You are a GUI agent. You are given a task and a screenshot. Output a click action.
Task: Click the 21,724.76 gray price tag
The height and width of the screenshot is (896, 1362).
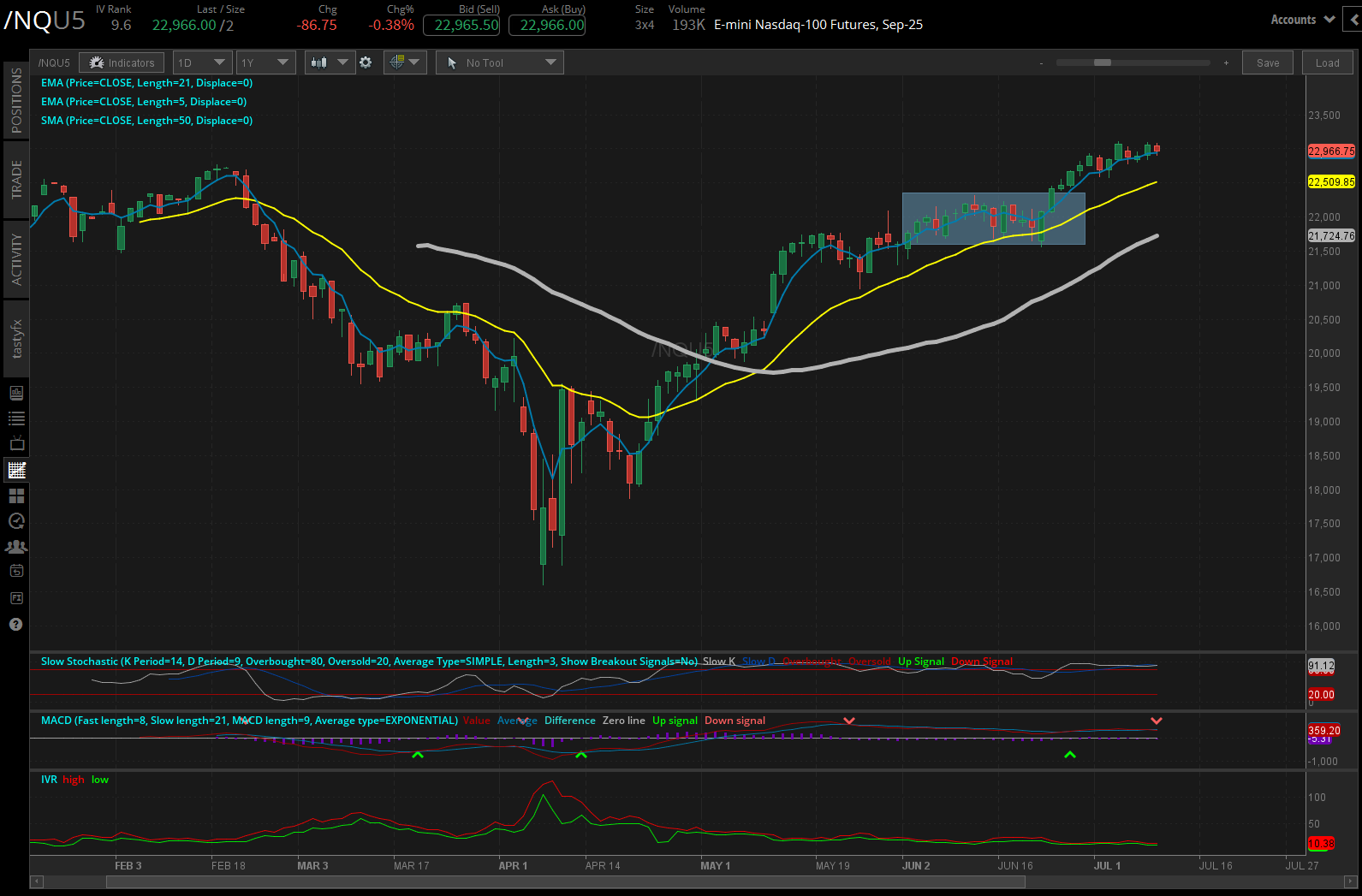[x=1331, y=236]
